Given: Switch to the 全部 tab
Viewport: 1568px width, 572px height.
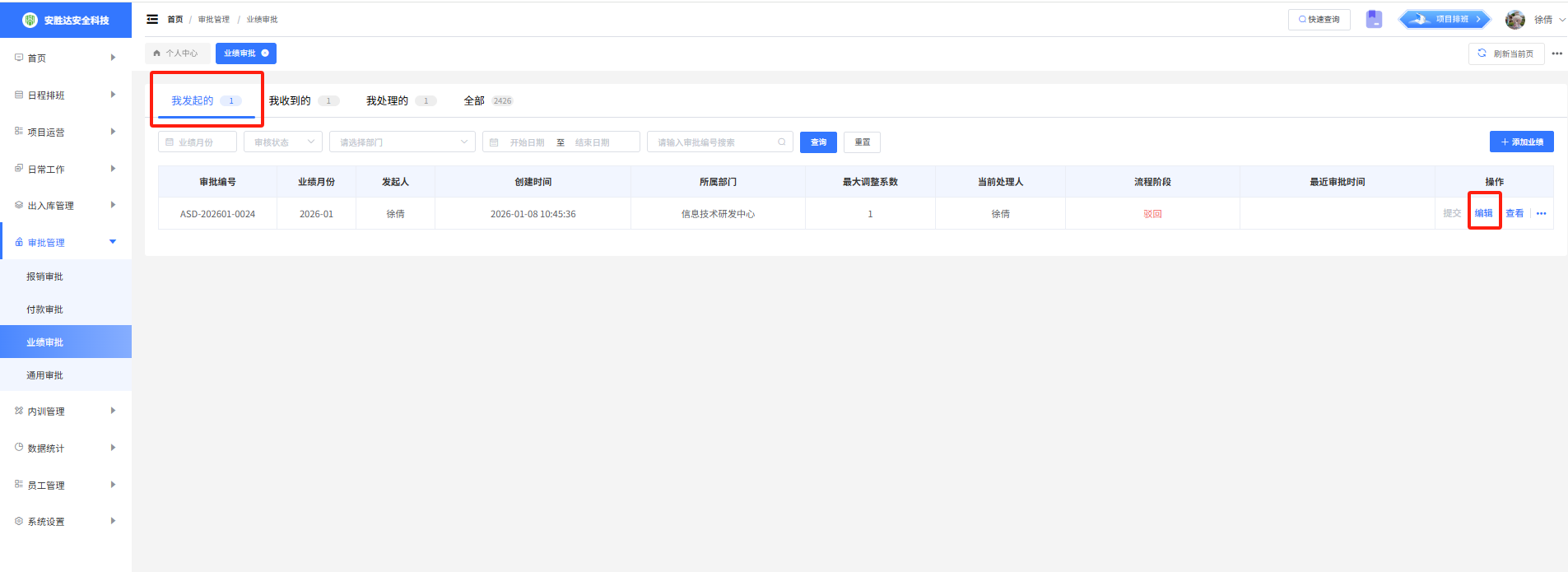Looking at the screenshot, I should pos(488,100).
